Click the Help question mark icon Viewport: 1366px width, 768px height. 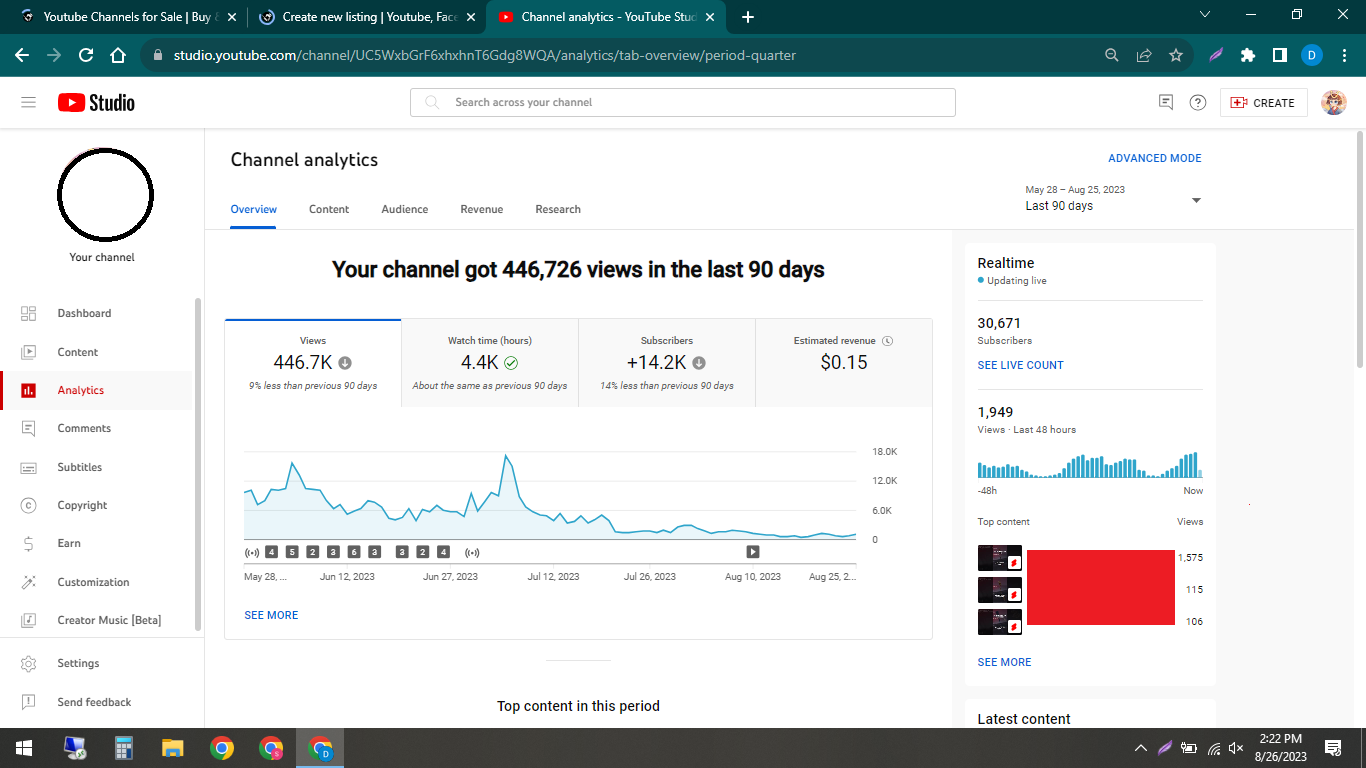coord(1198,103)
